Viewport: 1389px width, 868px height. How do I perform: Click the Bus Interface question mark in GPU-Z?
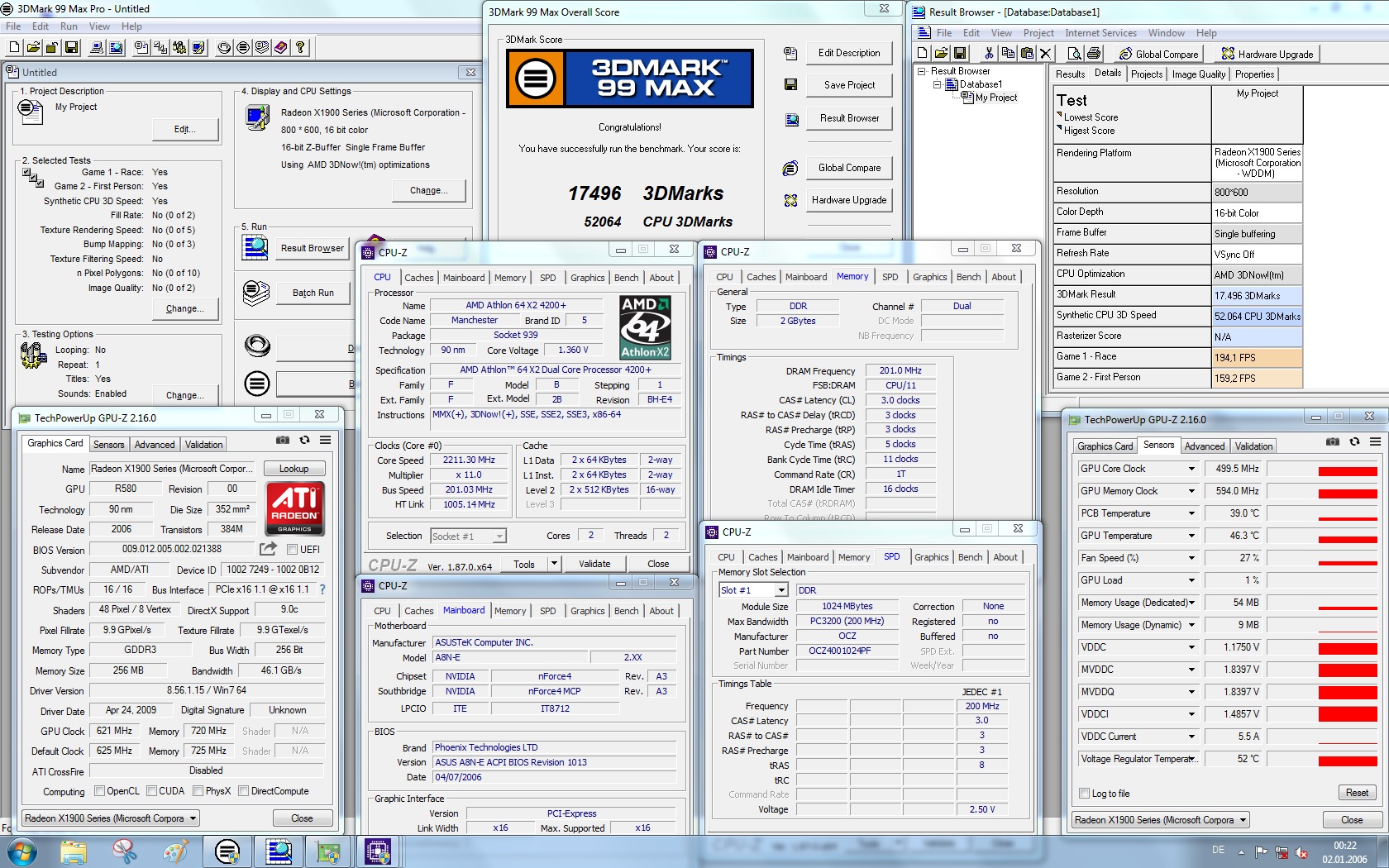(x=322, y=589)
